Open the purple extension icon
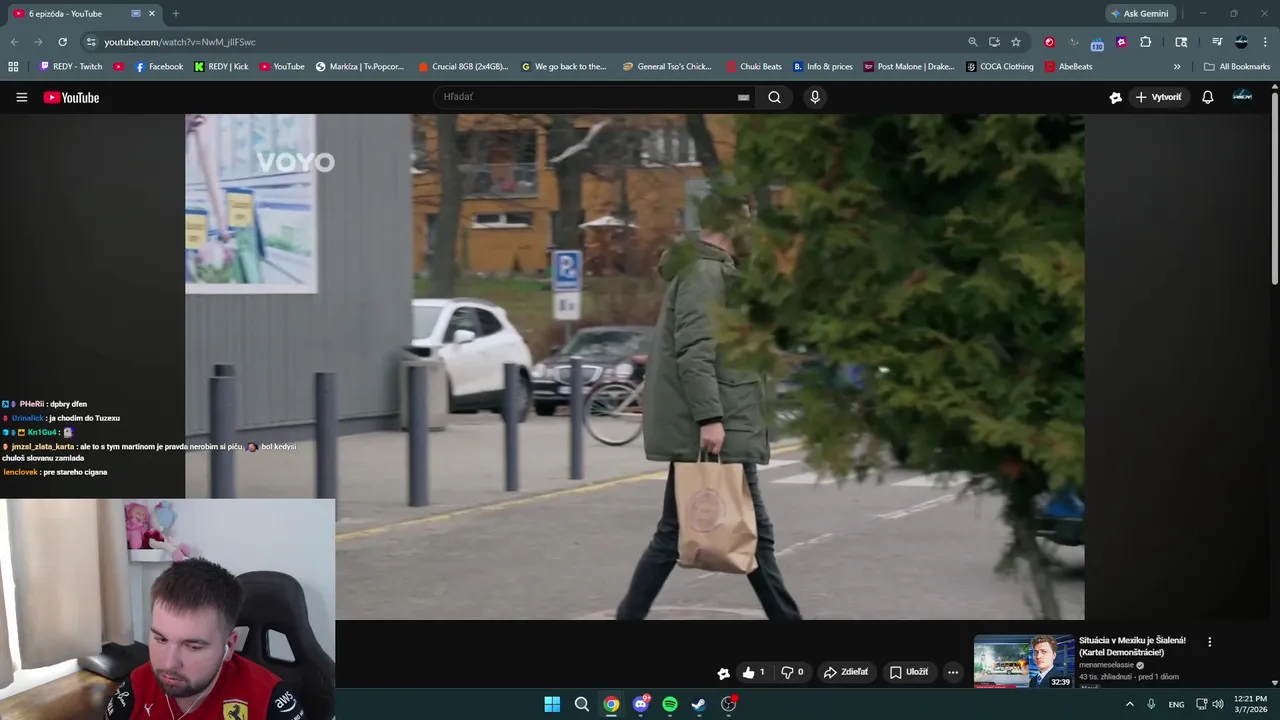The height and width of the screenshot is (720, 1280). 1121,42
